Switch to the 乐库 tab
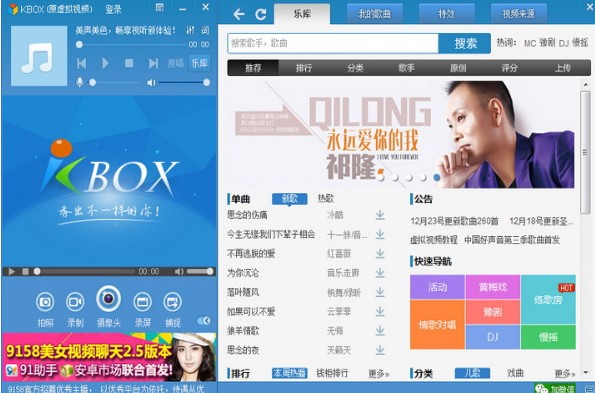The width and height of the screenshot is (595, 393). [302, 14]
